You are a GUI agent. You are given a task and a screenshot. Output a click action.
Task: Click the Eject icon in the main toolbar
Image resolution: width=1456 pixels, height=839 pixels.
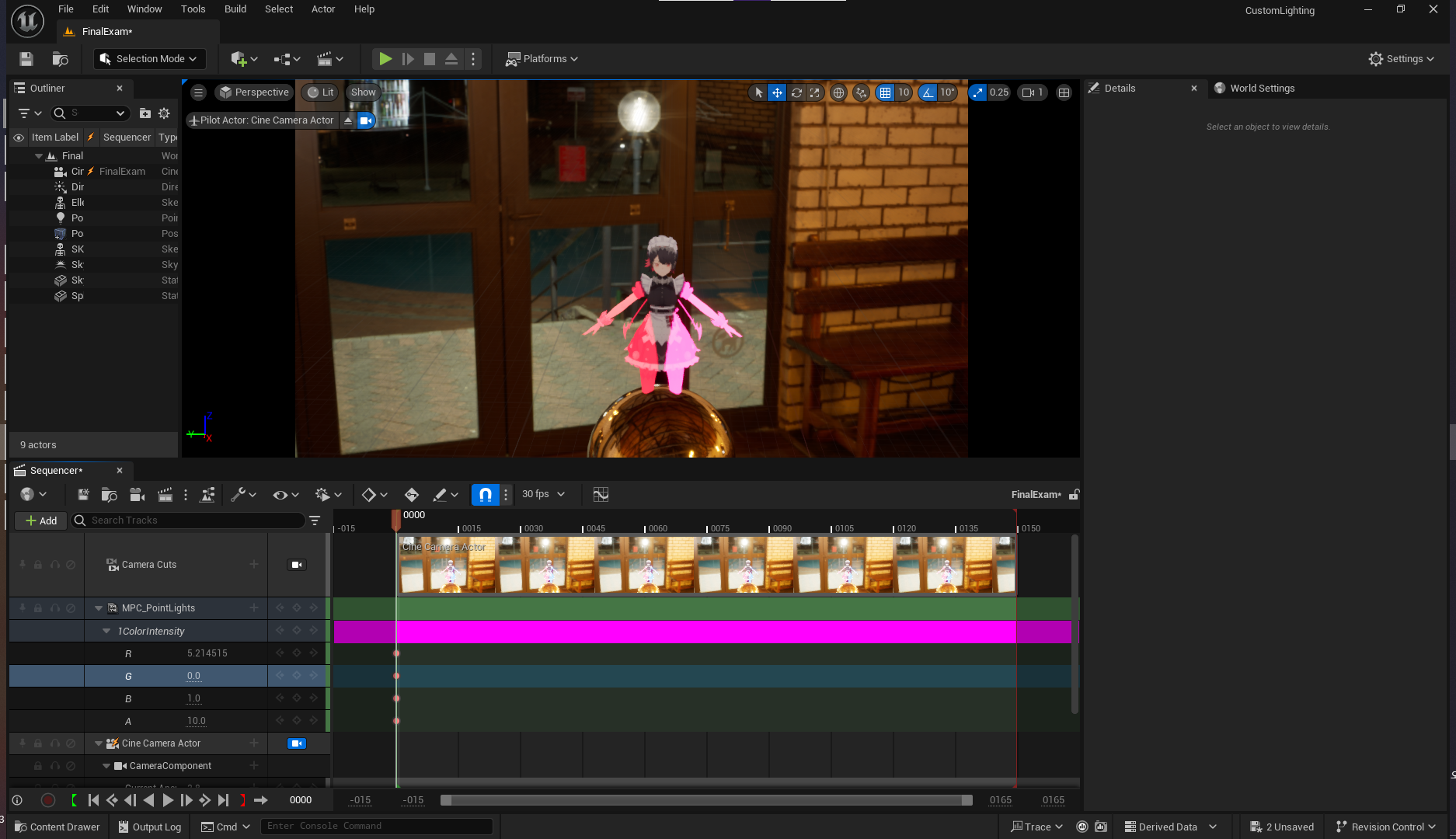click(451, 59)
